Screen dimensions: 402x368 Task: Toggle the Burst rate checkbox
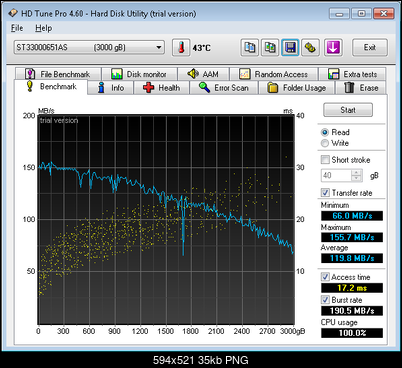(325, 300)
